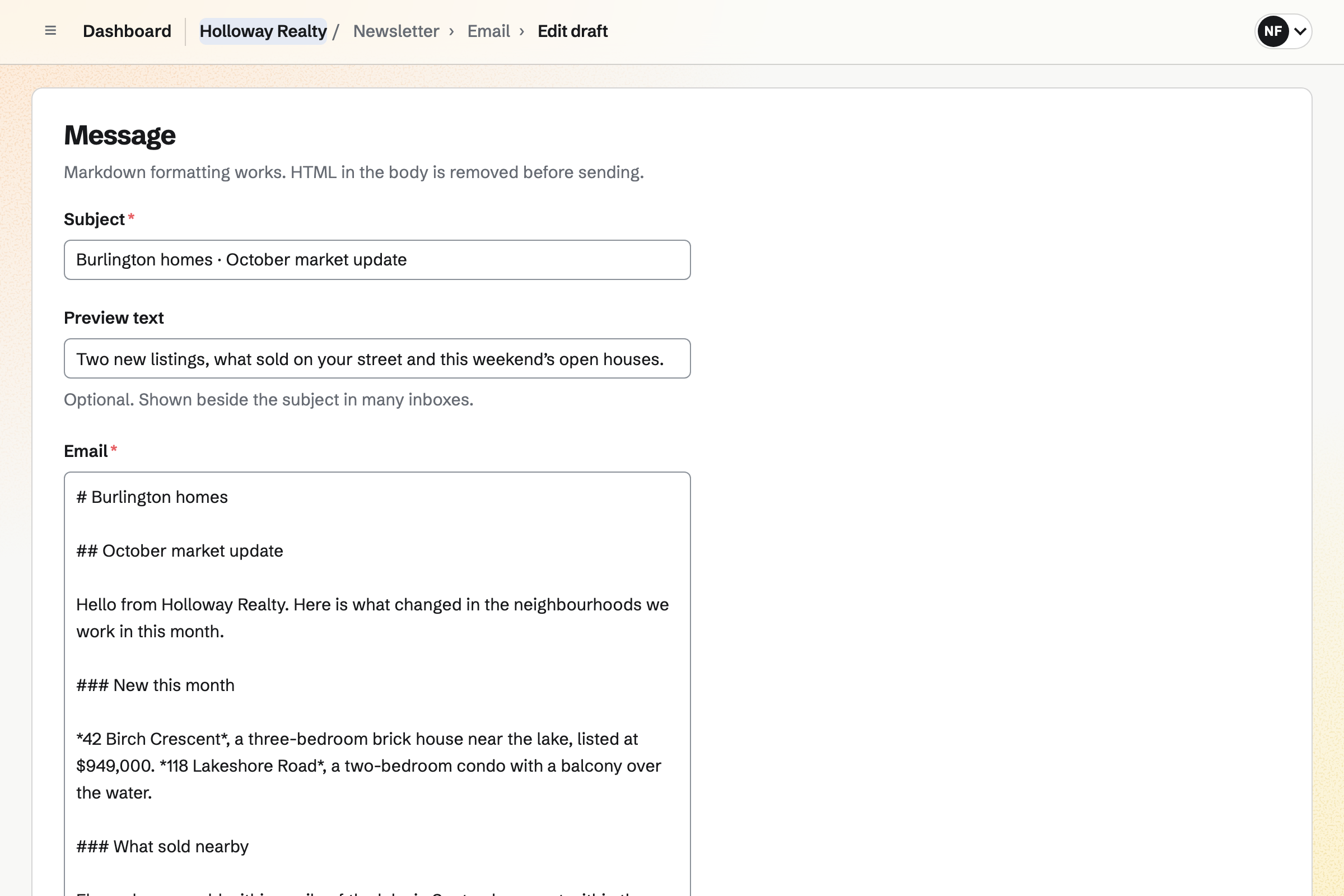Click the Preview text label
Viewport: 1344px width, 896px height.
(x=114, y=318)
